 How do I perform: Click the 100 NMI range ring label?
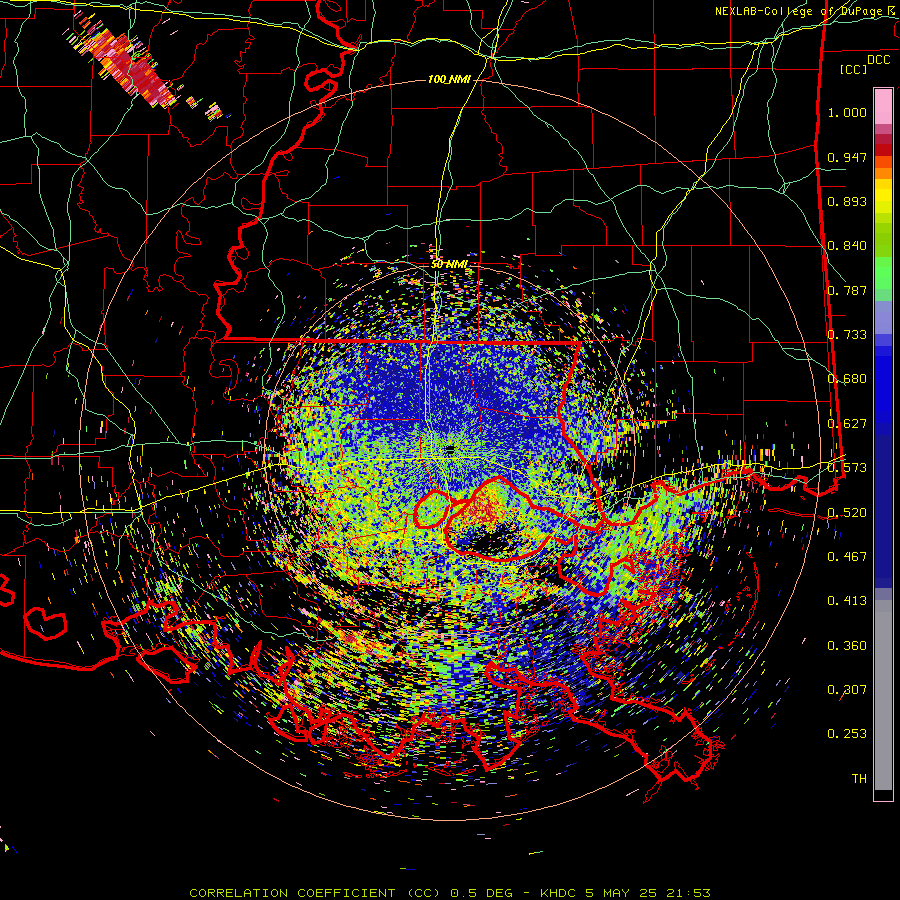point(449,79)
